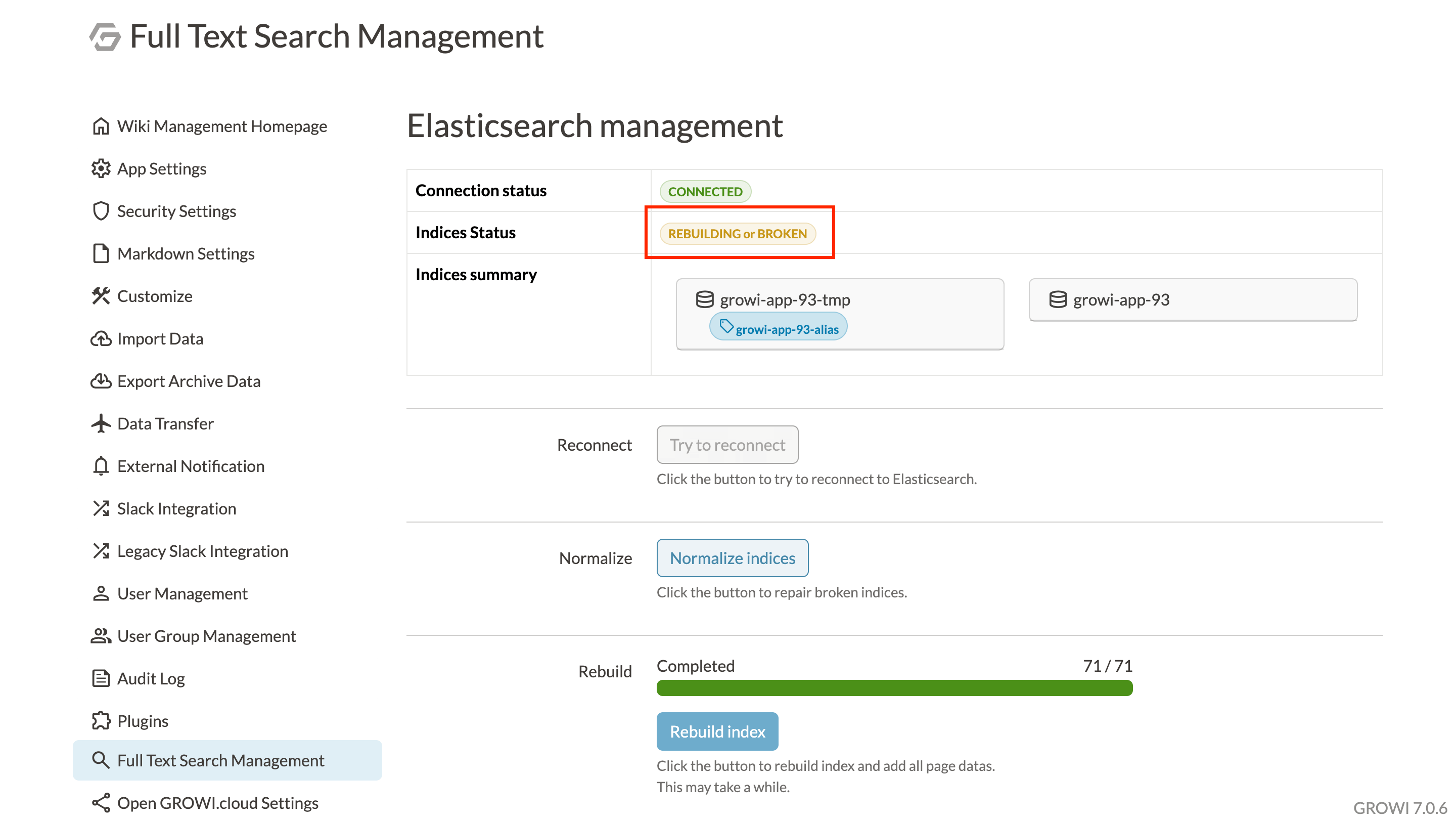
Task: Click the Elasticsearch management heading
Action: [595, 125]
